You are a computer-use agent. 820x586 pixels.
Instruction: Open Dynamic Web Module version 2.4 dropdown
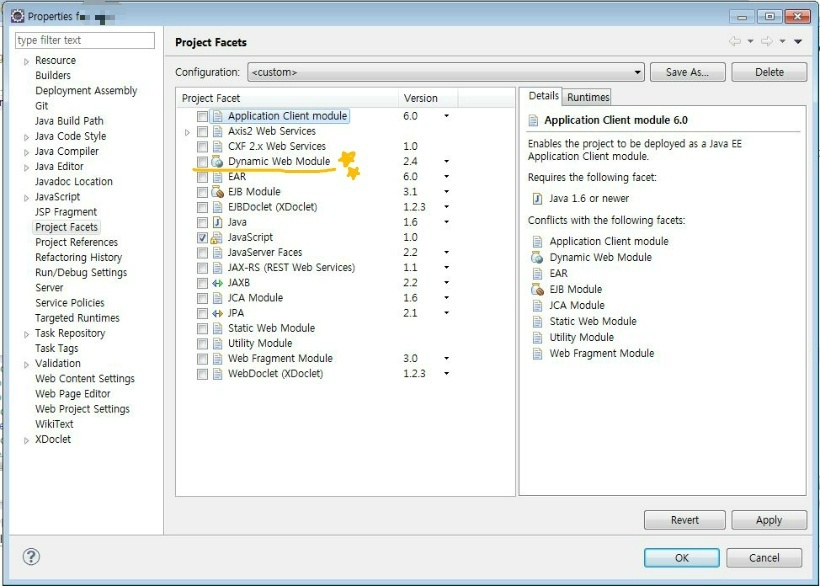[x=447, y=162]
